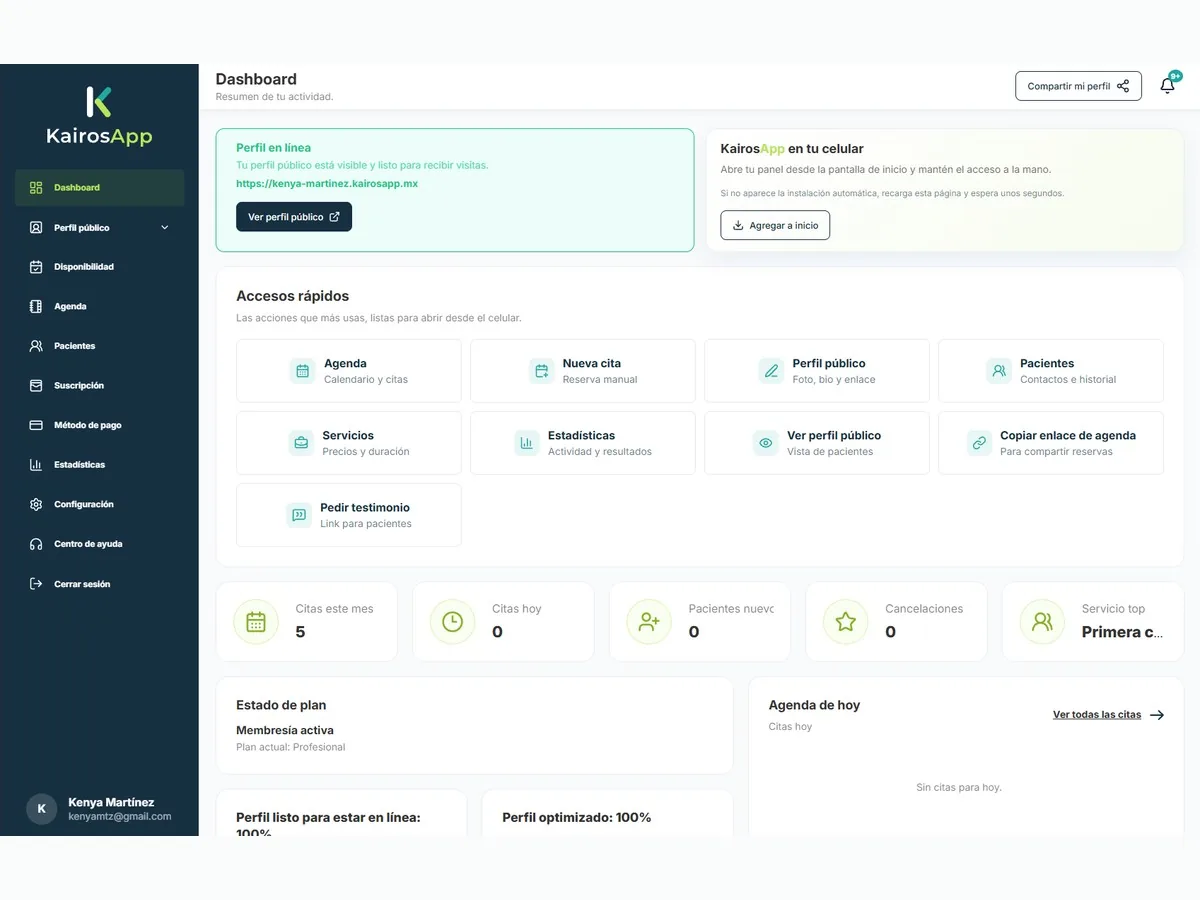
Task: Click the 'Primera c...' Servicio top value
Action: tap(1123, 632)
